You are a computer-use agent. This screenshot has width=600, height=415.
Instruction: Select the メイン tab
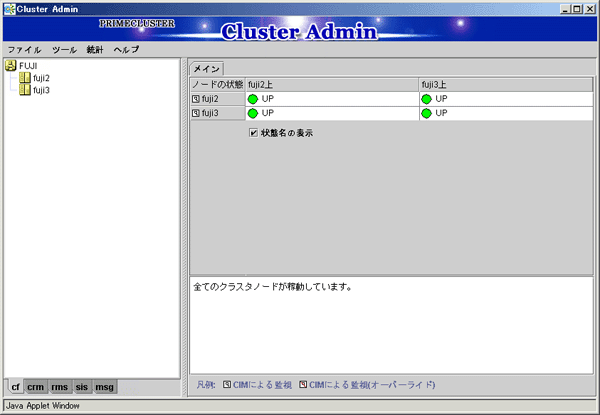click(207, 69)
